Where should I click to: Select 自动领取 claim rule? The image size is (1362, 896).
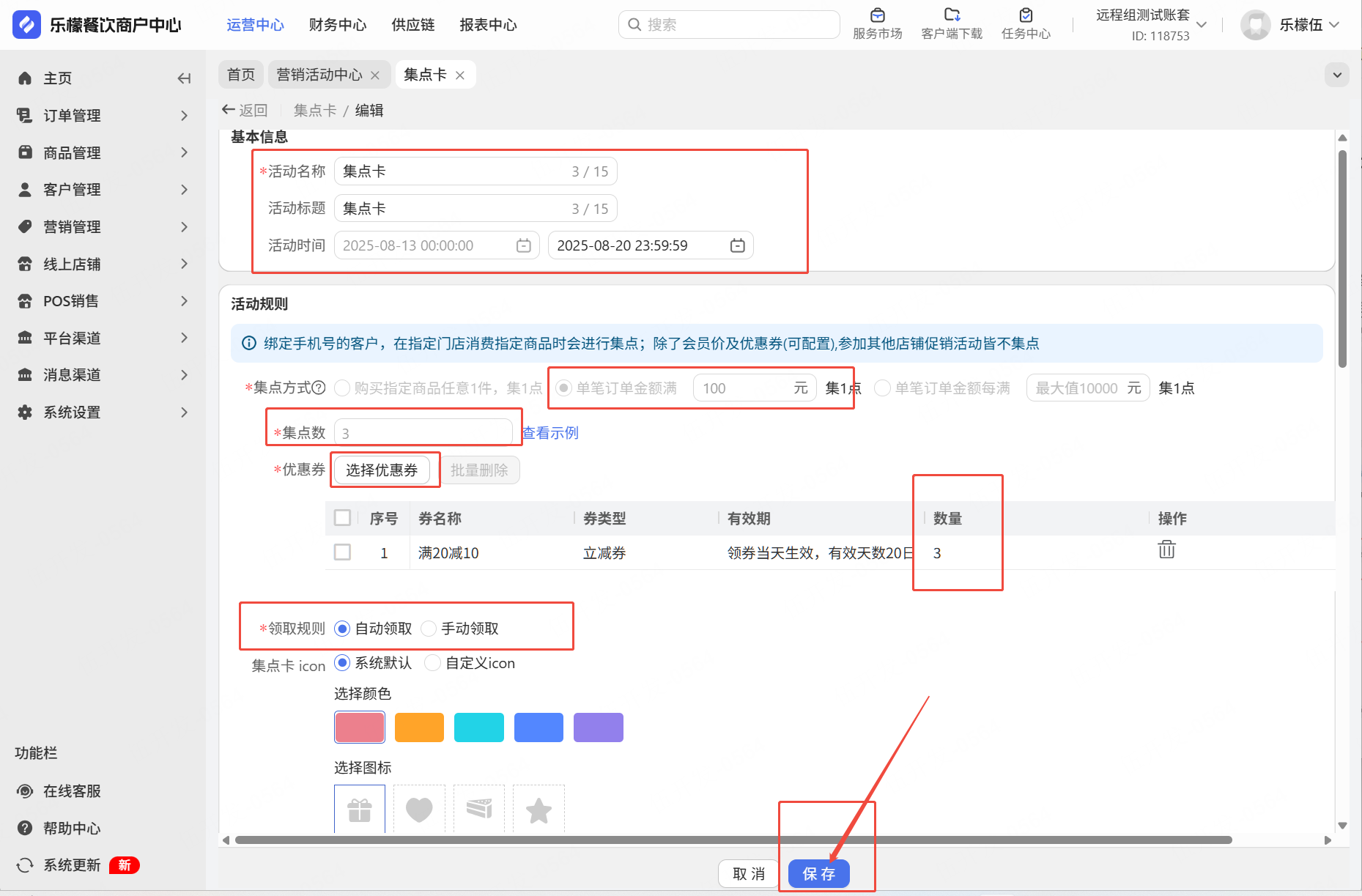[342, 629]
